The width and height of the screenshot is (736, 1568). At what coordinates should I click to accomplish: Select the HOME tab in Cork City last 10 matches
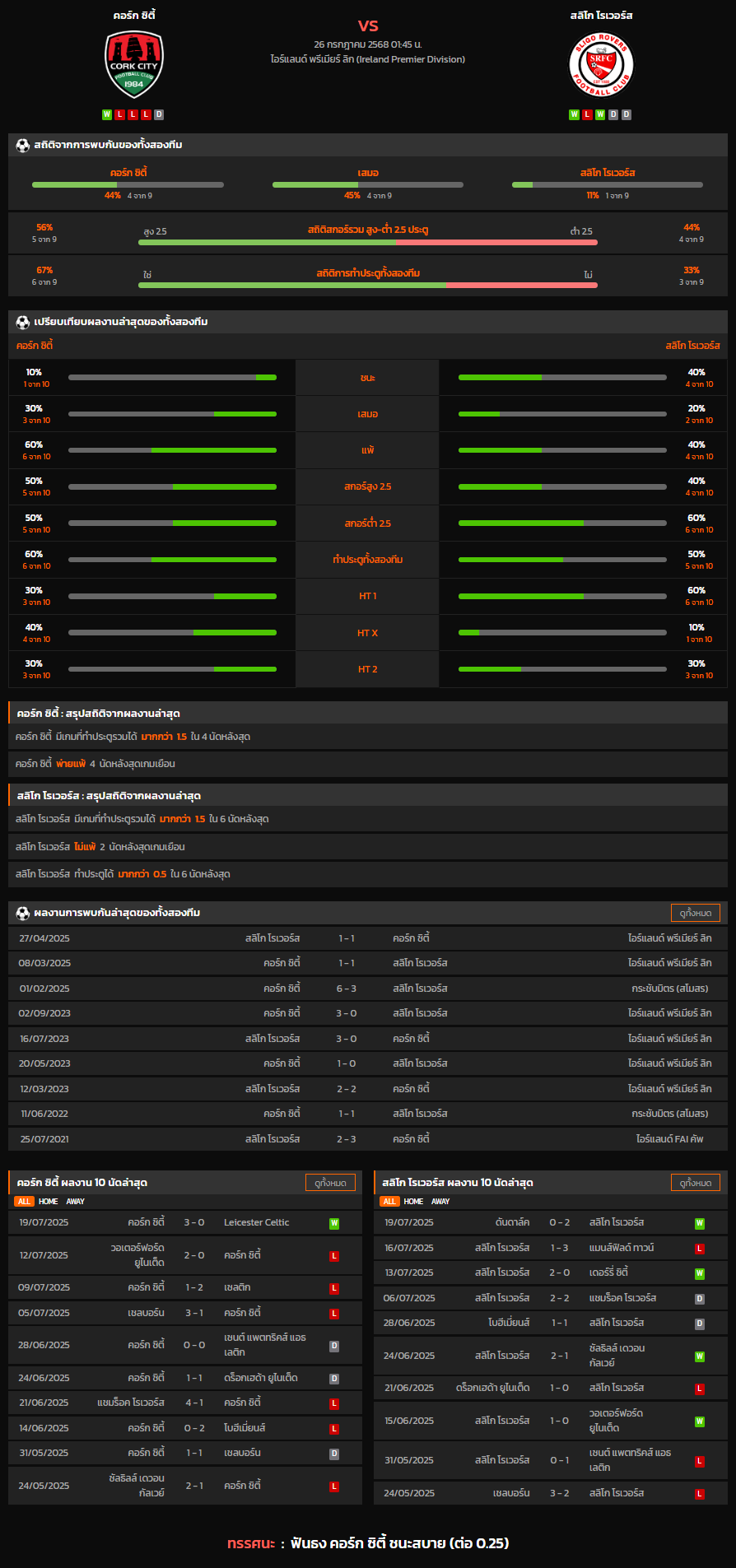[x=49, y=1202]
